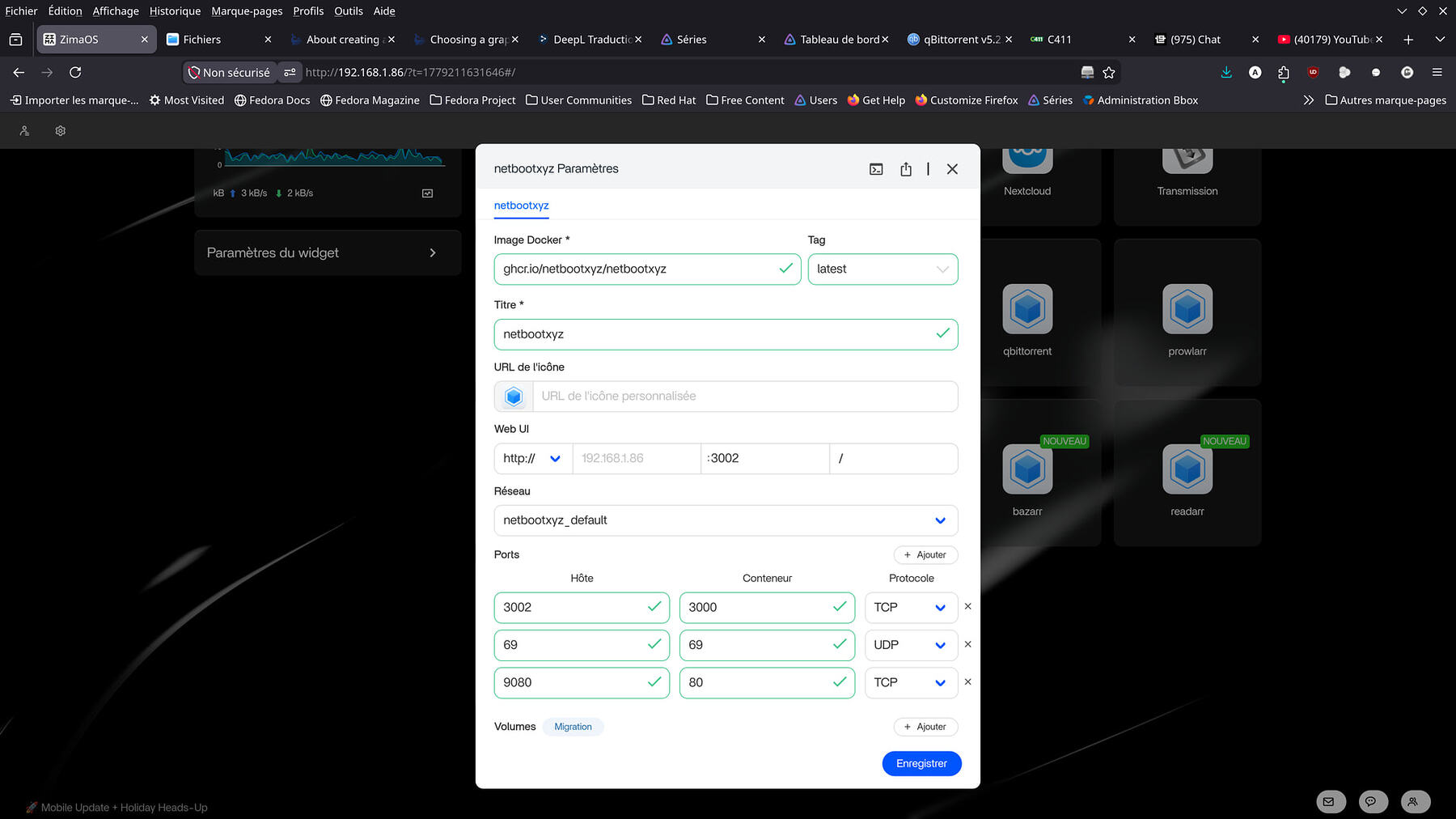Edit host port 3002 field
The height and width of the screenshot is (819, 1456).
click(x=582, y=607)
